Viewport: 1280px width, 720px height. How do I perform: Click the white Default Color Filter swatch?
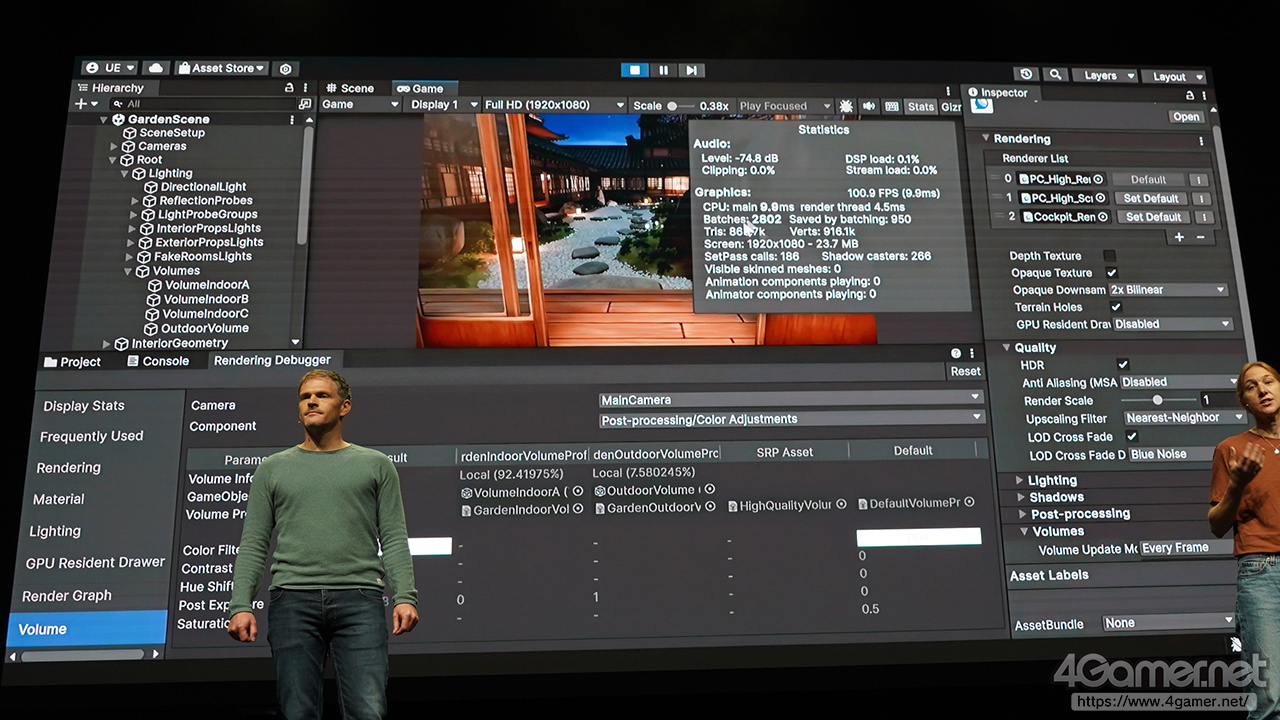pos(918,537)
